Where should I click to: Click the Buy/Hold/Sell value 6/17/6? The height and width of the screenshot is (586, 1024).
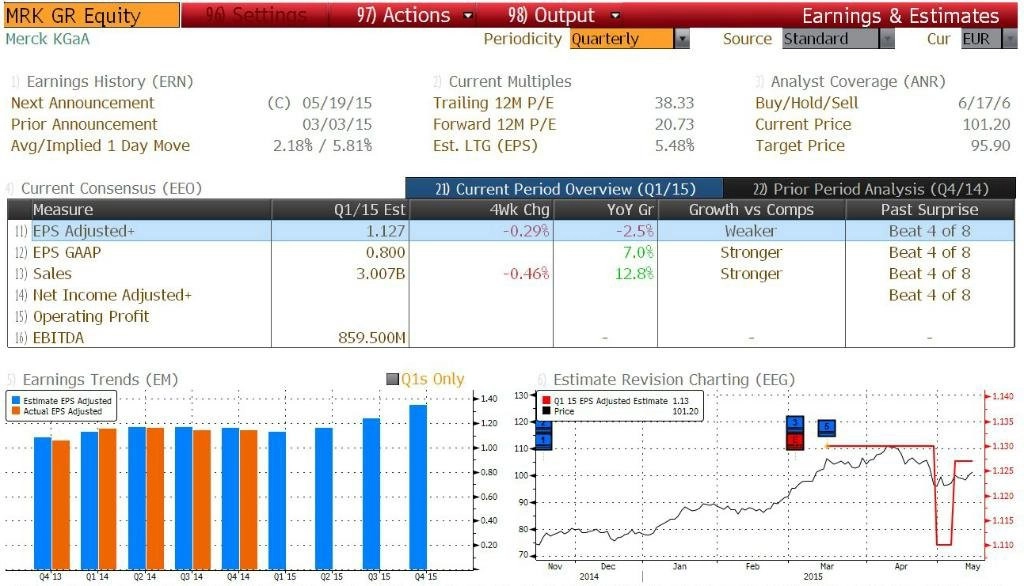[984, 103]
